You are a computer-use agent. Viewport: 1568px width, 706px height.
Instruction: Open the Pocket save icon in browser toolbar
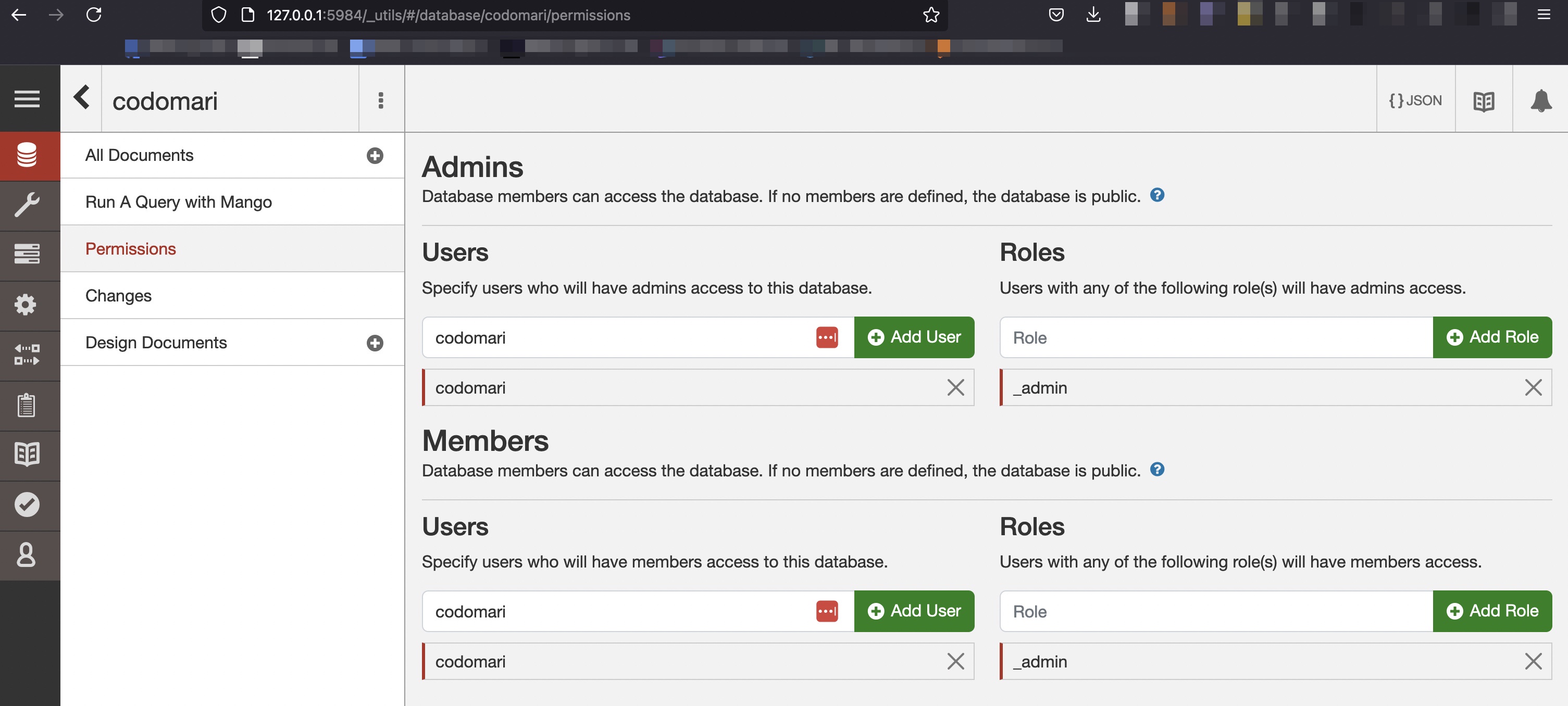[x=1056, y=15]
